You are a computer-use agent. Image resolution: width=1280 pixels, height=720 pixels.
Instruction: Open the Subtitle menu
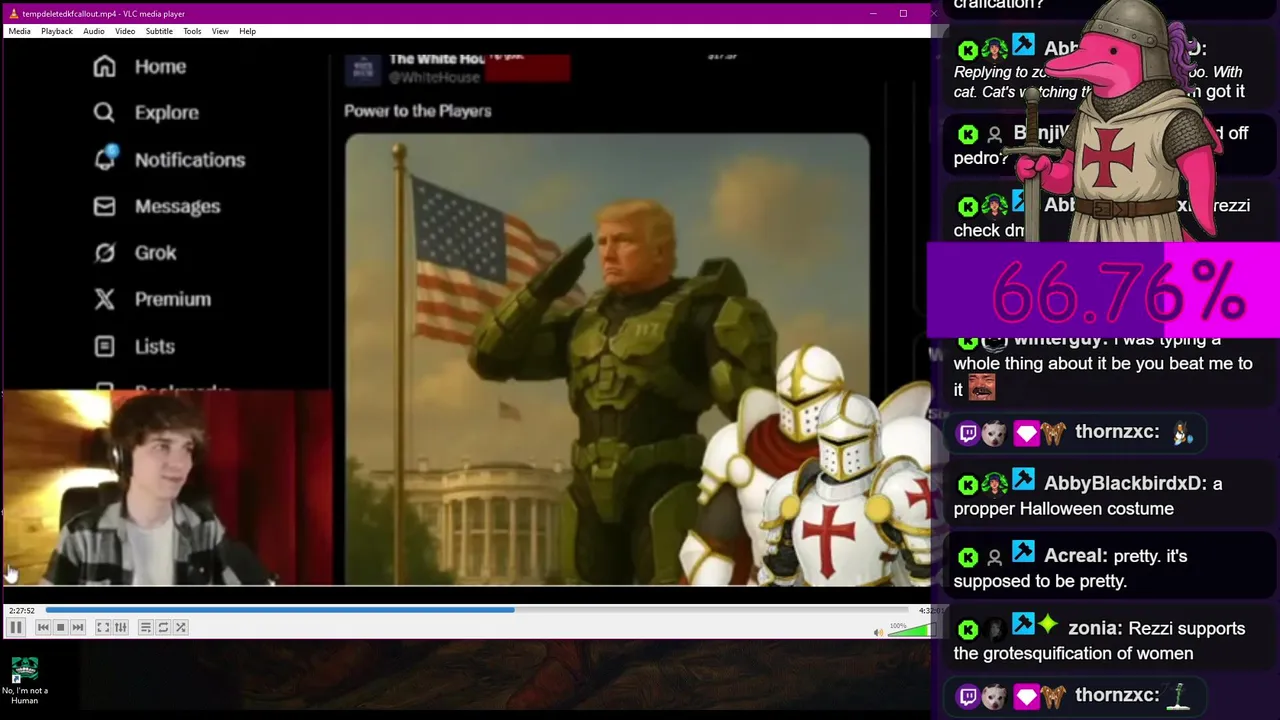[159, 31]
